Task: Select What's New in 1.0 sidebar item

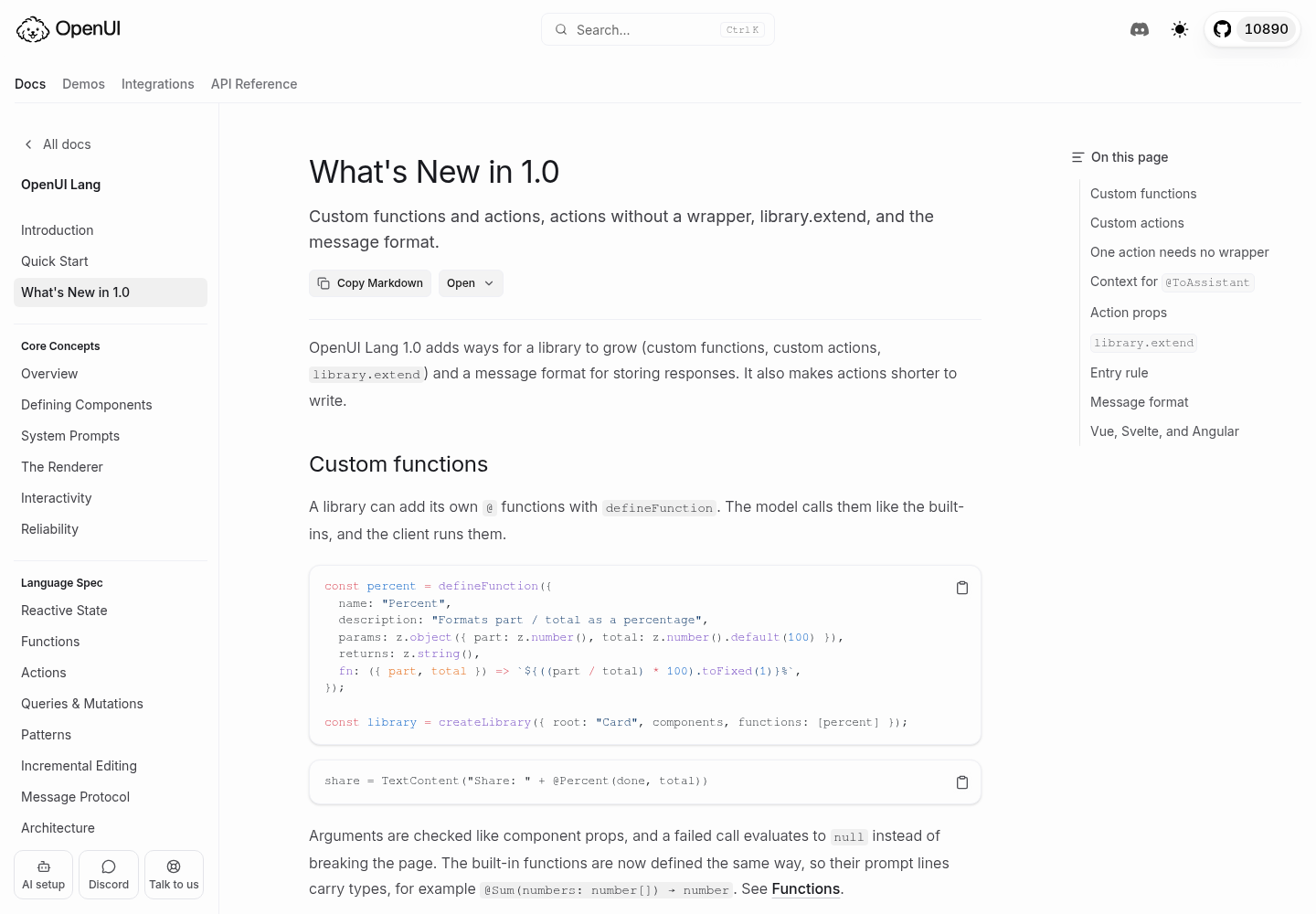Action: (111, 292)
